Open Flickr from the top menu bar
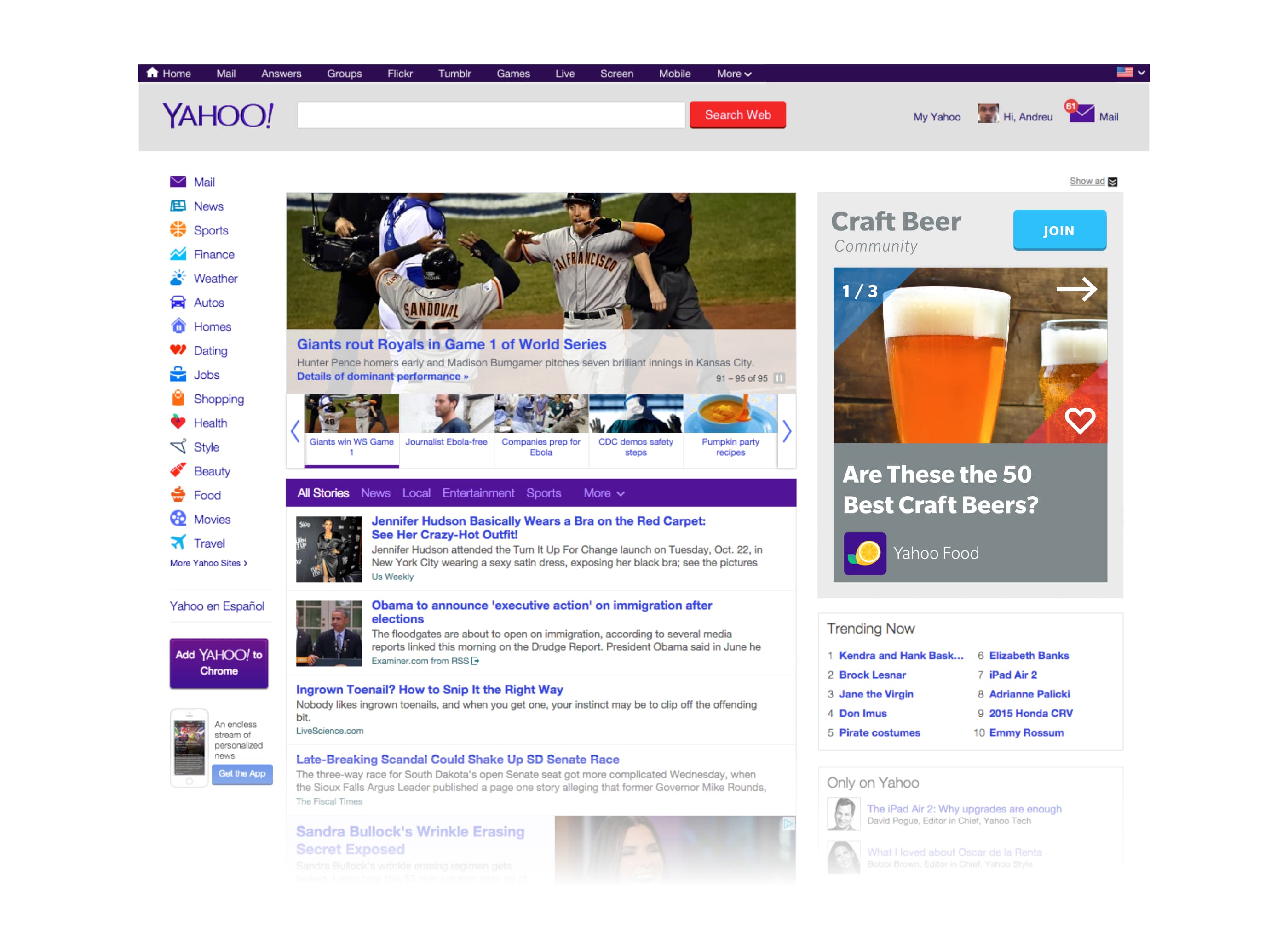The height and width of the screenshot is (949, 1288). (x=400, y=74)
